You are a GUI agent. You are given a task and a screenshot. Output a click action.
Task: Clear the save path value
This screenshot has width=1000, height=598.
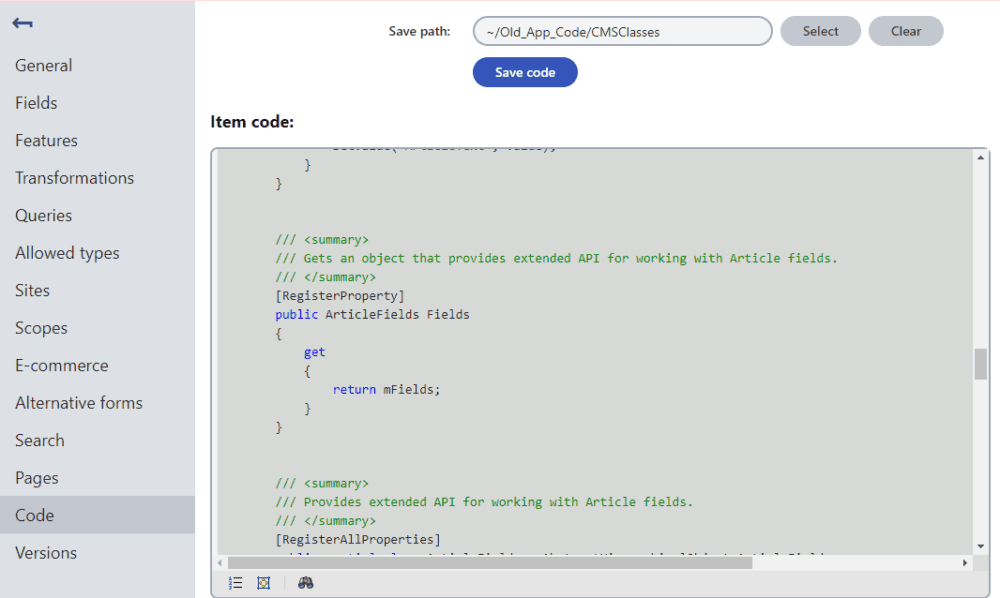click(905, 31)
